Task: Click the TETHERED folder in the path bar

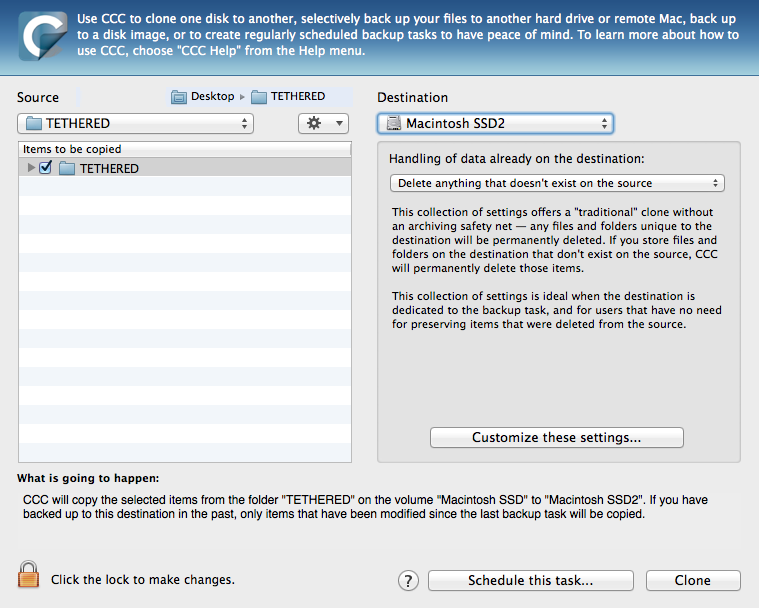Action: tap(288, 97)
